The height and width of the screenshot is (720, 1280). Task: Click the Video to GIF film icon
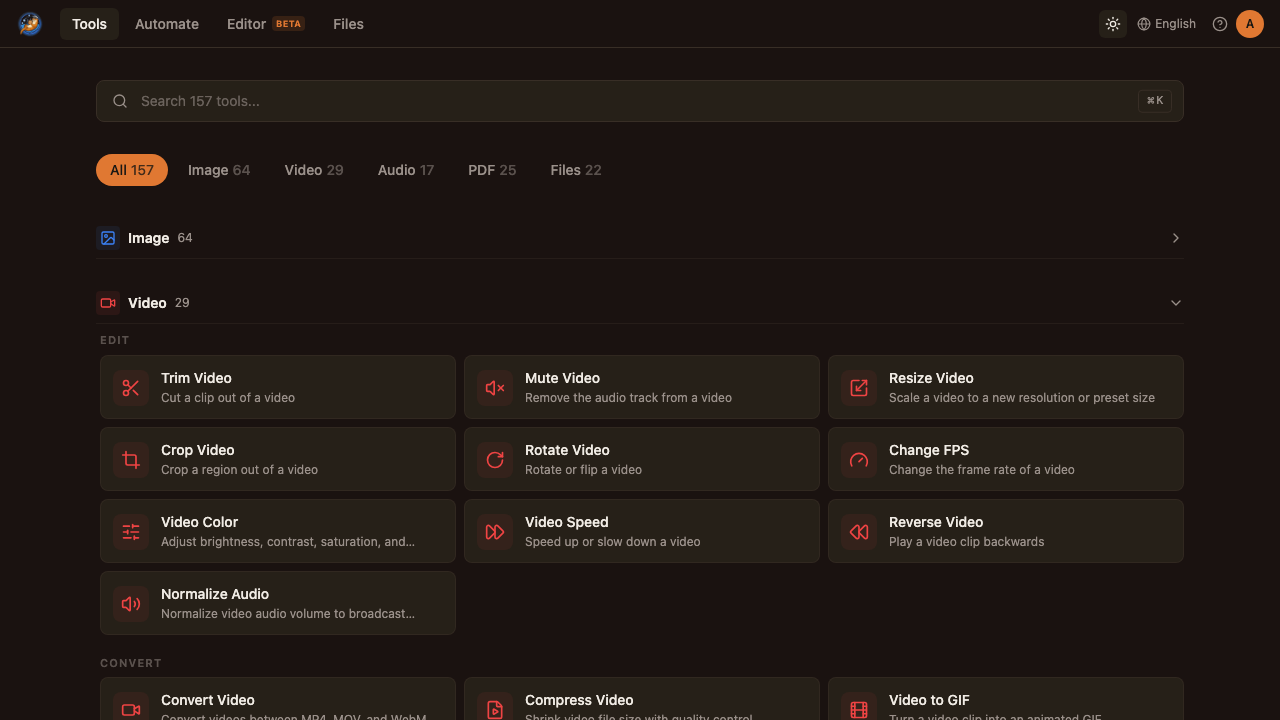[859, 709]
